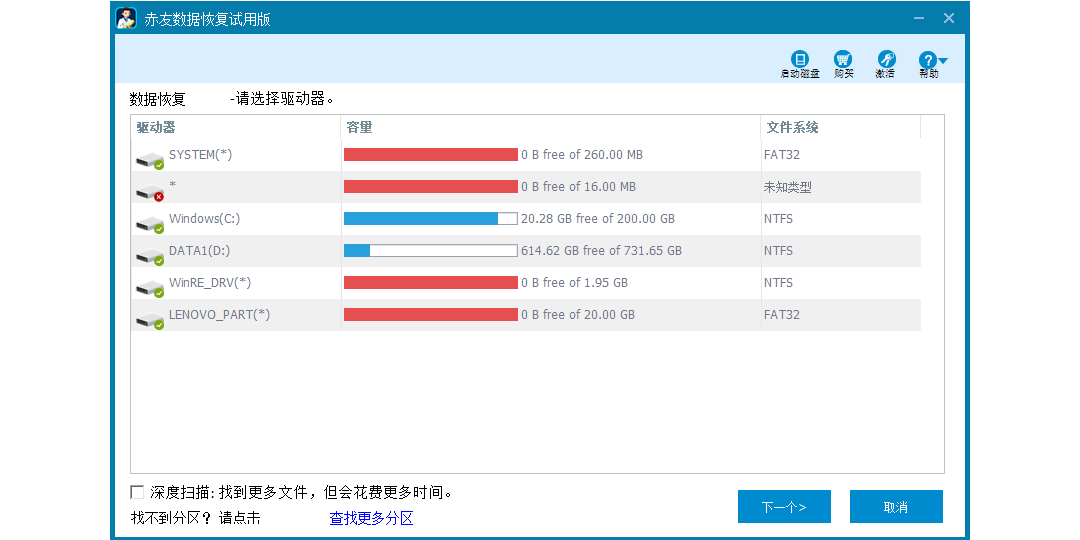
Task: Expand the dropdown arrow beside 帮助
Action: tap(943, 61)
